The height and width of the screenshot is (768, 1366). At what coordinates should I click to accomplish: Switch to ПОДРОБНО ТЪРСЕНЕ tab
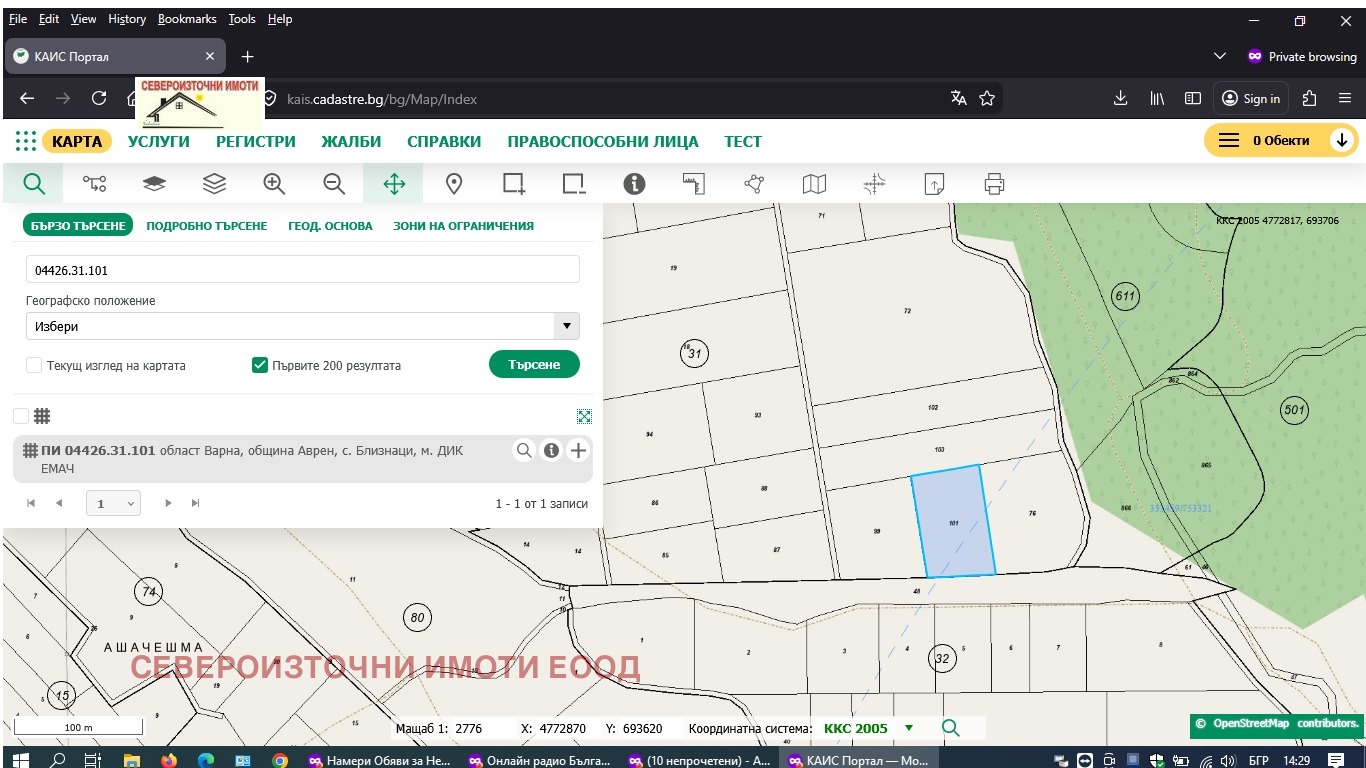click(207, 226)
